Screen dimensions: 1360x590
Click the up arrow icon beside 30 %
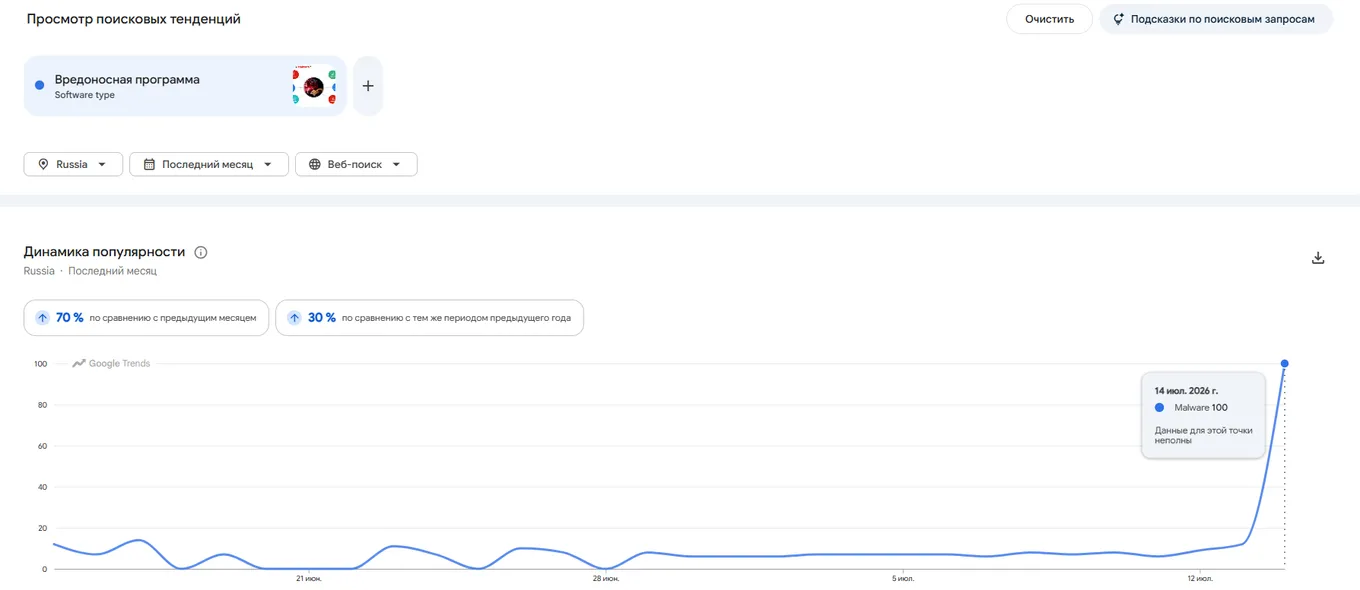point(294,318)
